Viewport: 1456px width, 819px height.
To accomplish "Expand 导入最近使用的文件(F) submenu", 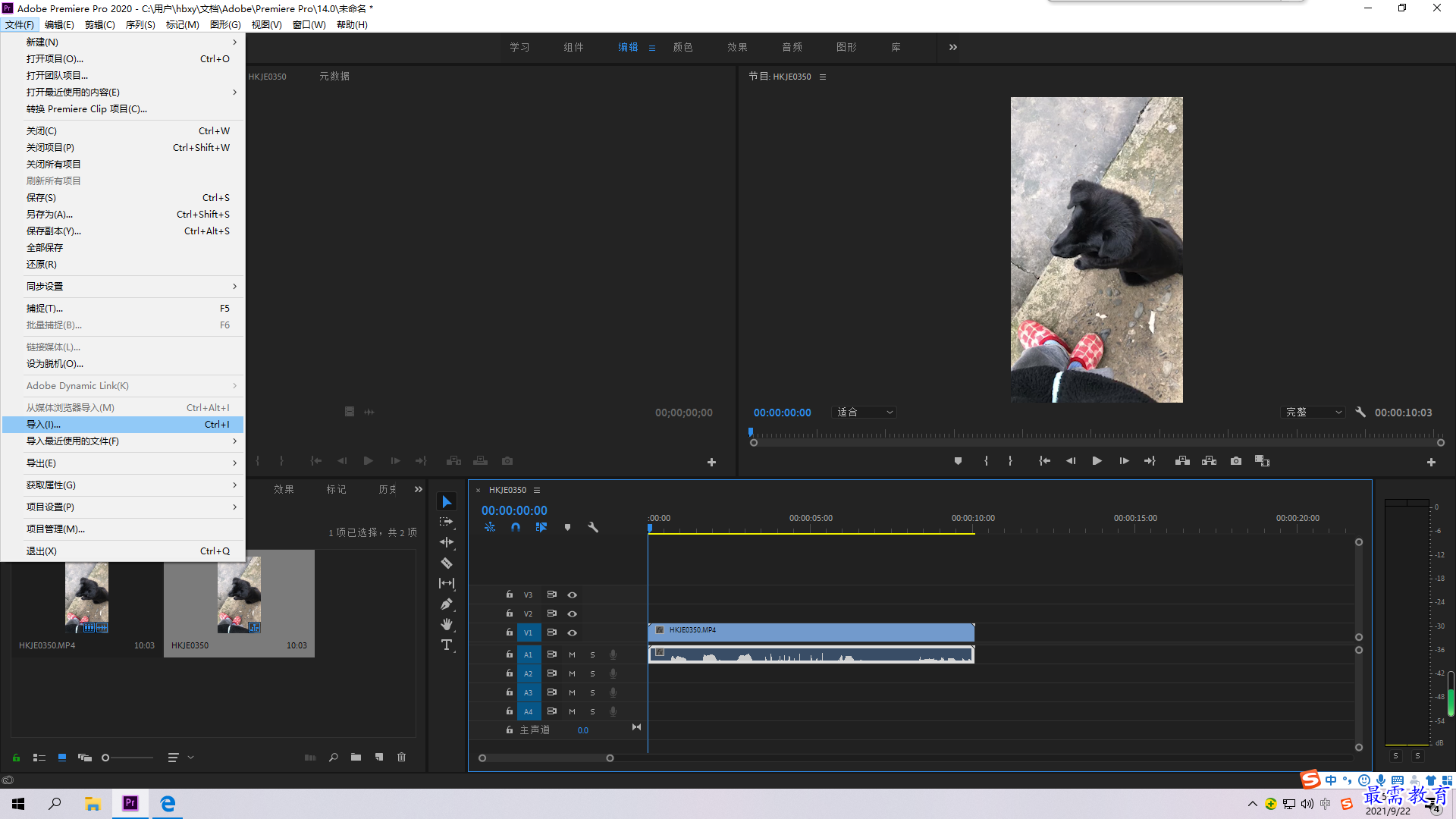I will (x=123, y=441).
